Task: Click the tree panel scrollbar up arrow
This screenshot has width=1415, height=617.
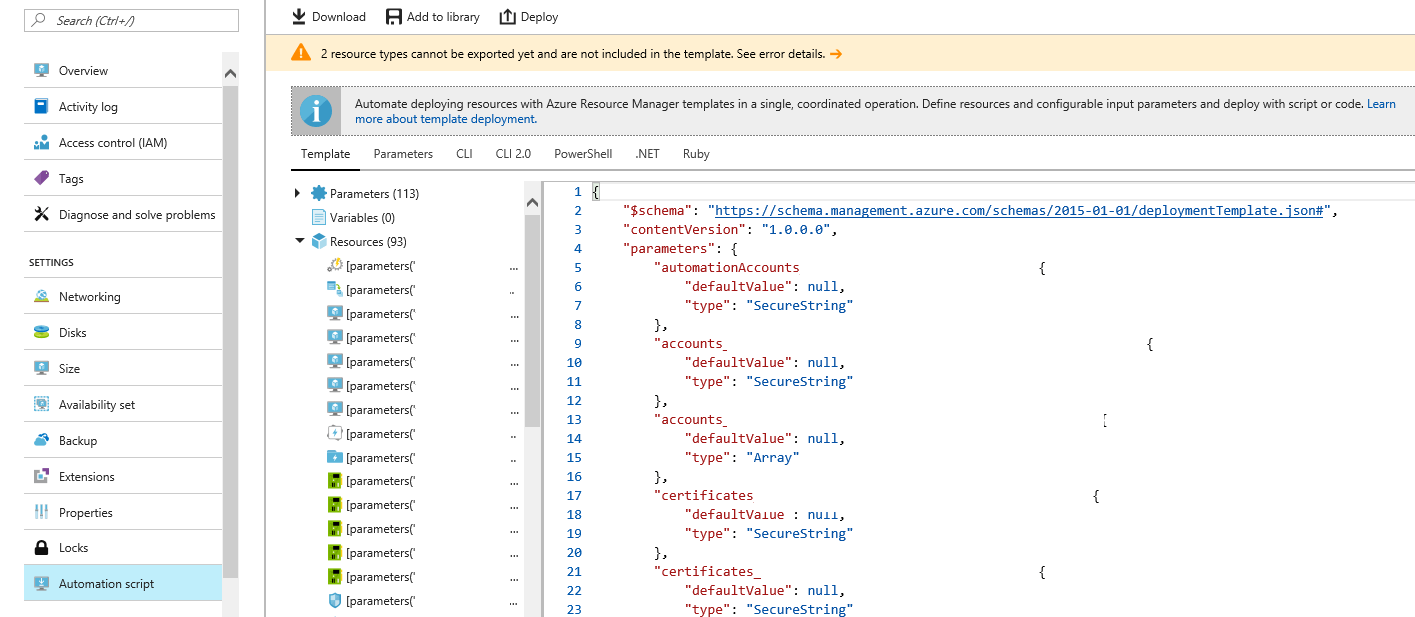Action: tap(532, 203)
